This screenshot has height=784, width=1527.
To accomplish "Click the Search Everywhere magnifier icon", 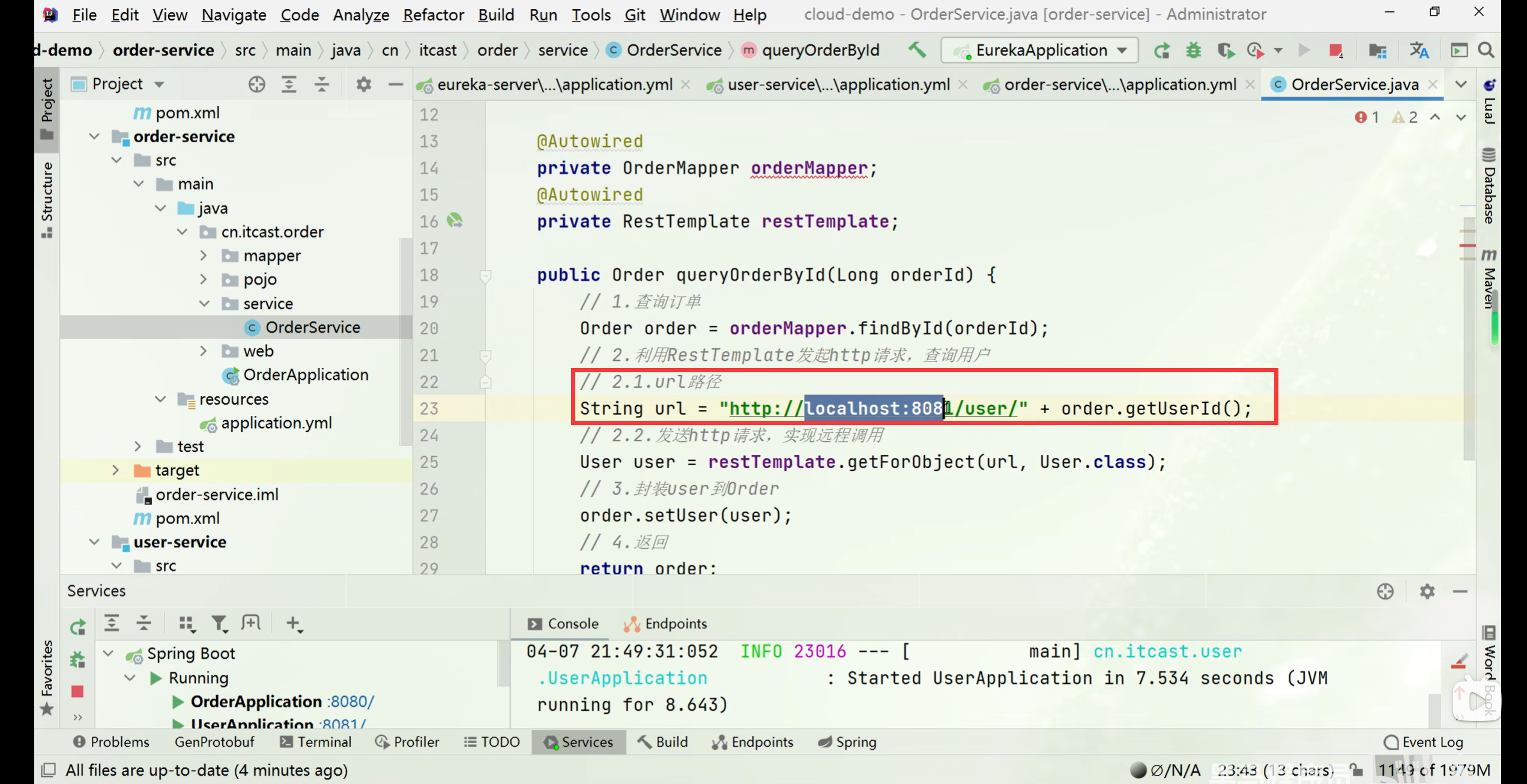I will [x=1487, y=50].
